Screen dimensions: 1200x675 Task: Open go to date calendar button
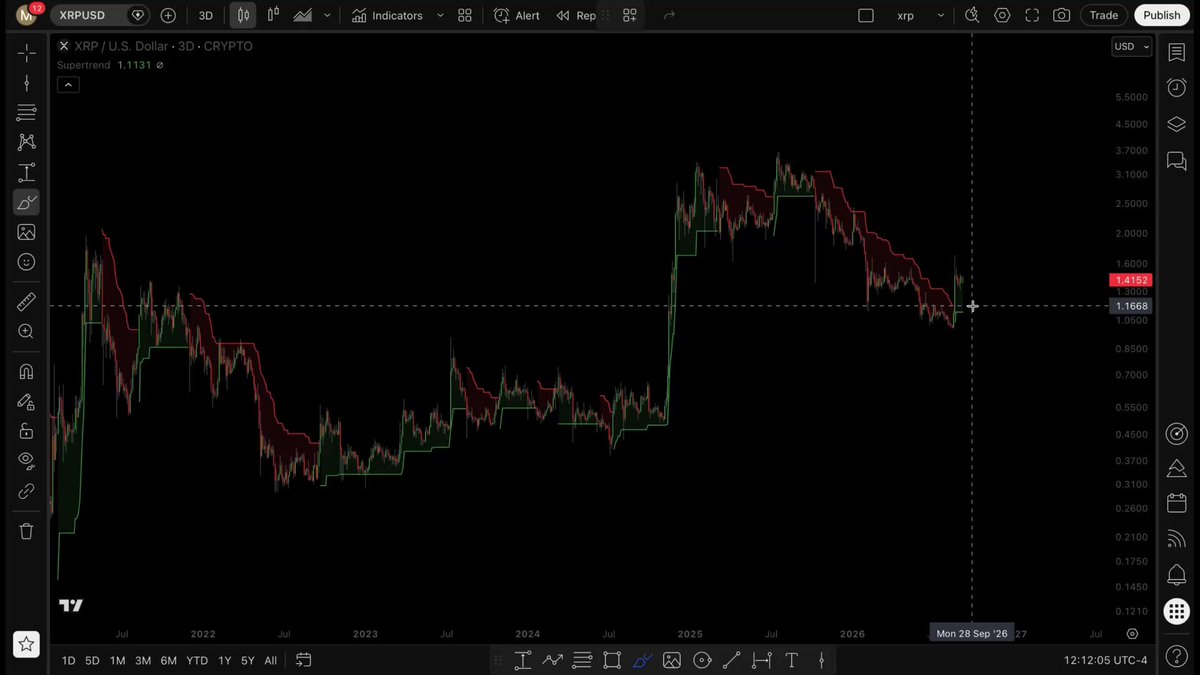304,660
